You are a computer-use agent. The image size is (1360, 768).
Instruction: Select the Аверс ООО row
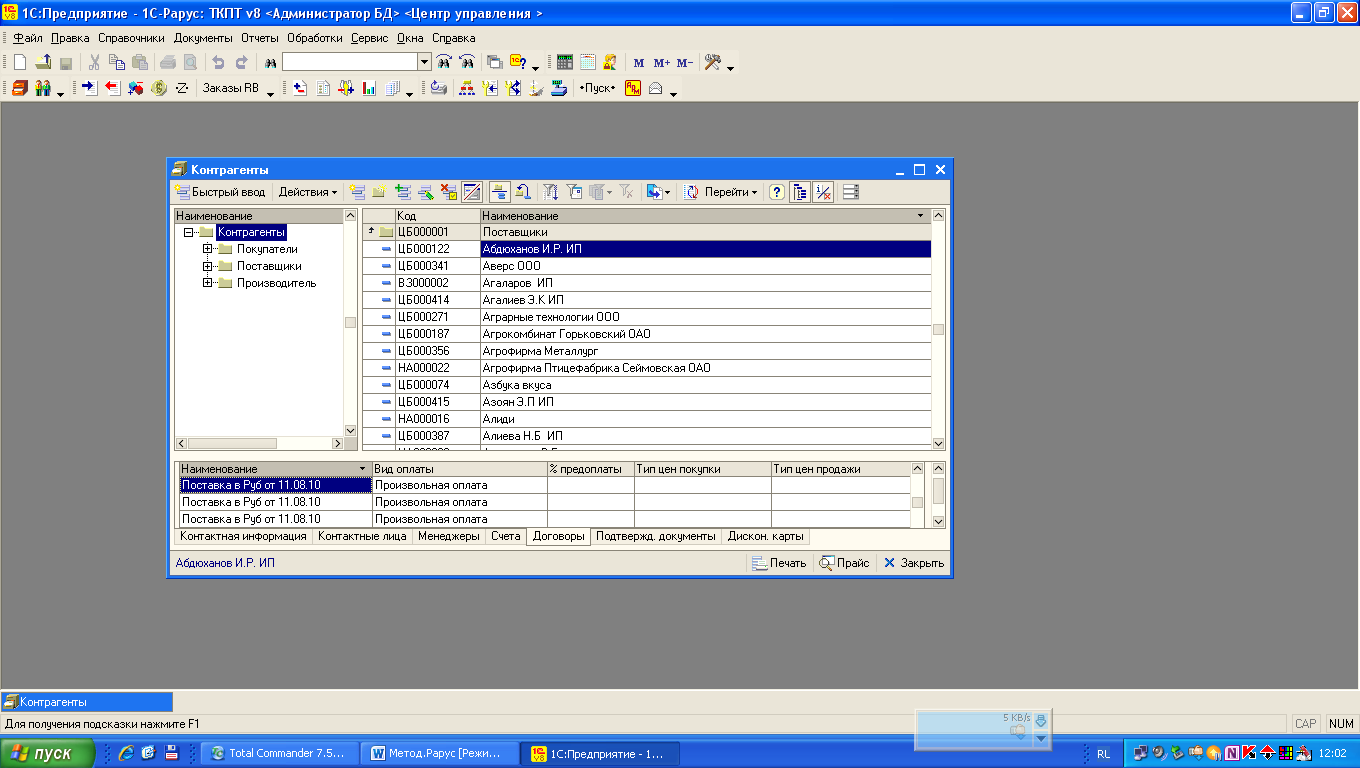coord(646,266)
